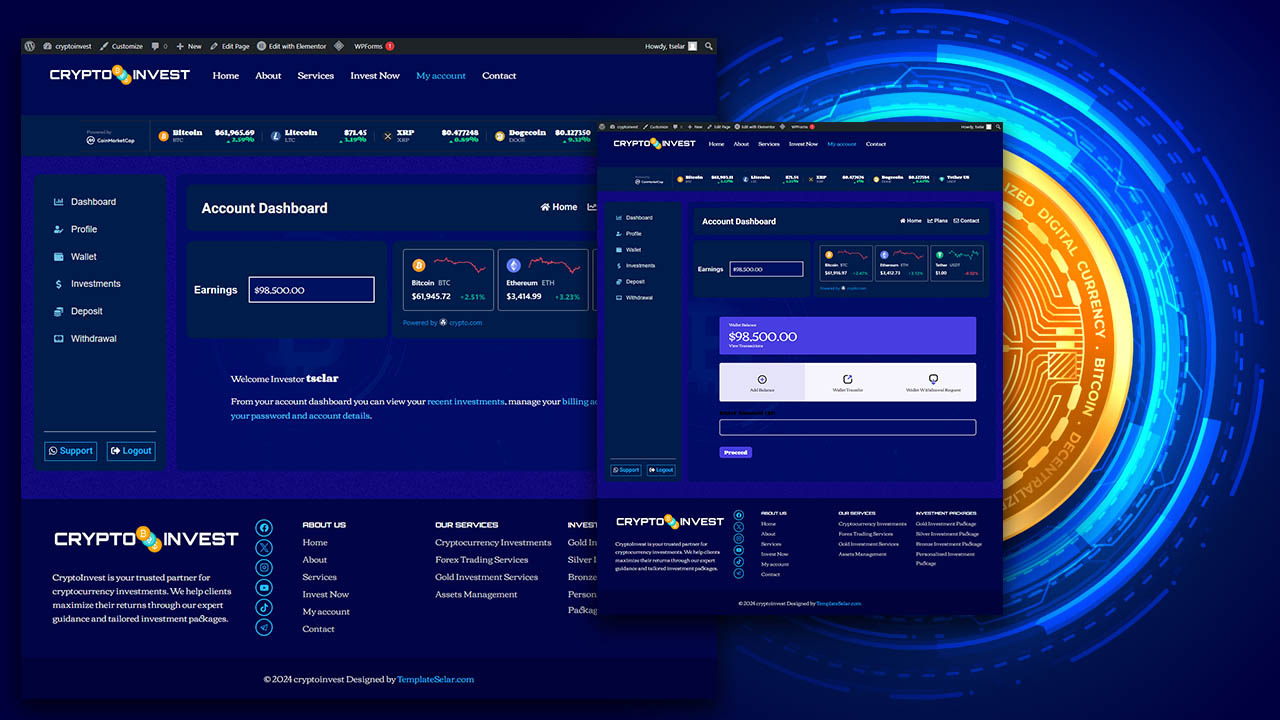Click the WordPress logo in the admin bar
This screenshot has height=720, width=1280.
pyautogui.click(x=29, y=45)
